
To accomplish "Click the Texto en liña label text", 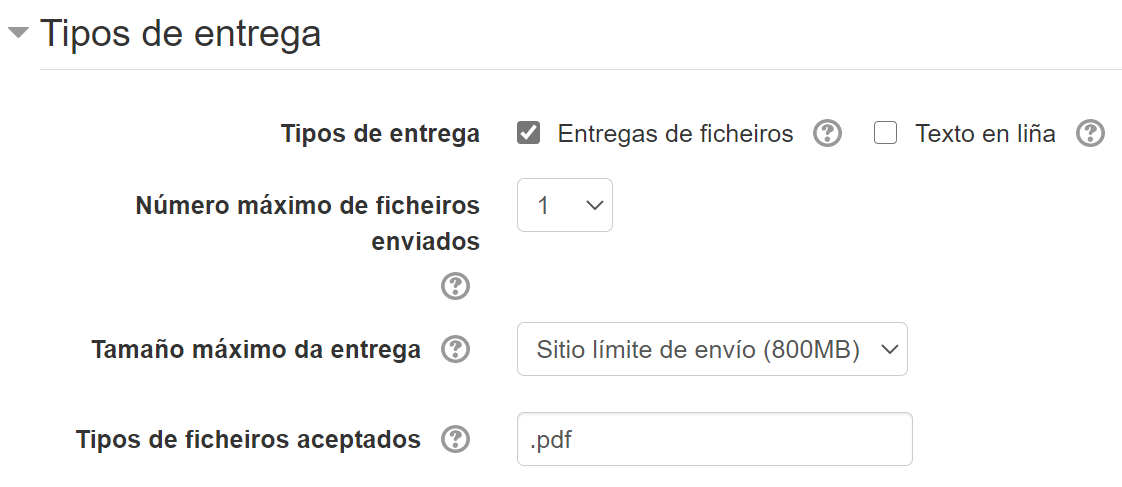I will (x=985, y=134).
